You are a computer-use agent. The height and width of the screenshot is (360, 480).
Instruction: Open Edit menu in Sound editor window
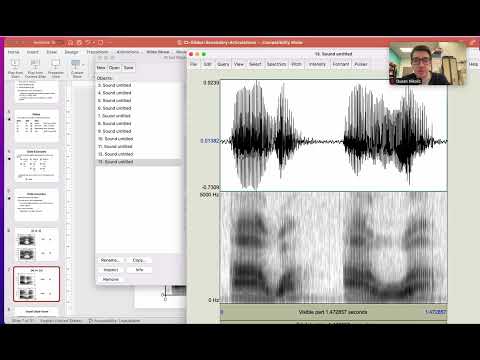coord(207,64)
